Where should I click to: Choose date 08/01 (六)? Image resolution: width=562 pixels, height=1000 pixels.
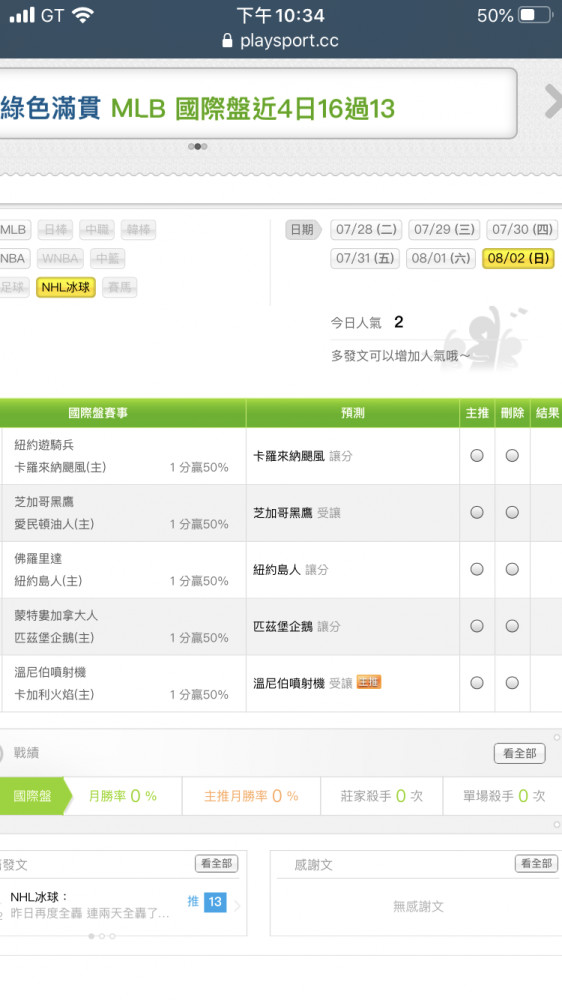pos(441,258)
